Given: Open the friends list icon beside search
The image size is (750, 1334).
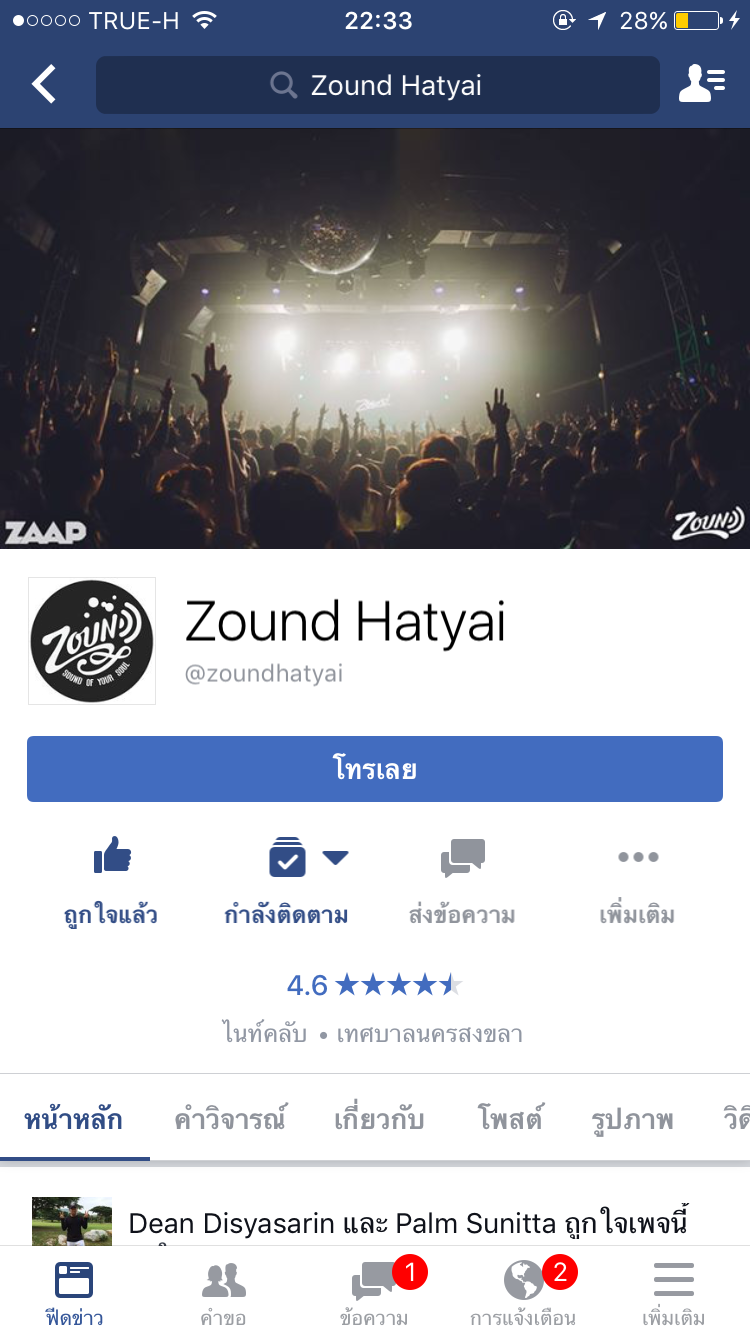Looking at the screenshot, I should pyautogui.click(x=702, y=85).
